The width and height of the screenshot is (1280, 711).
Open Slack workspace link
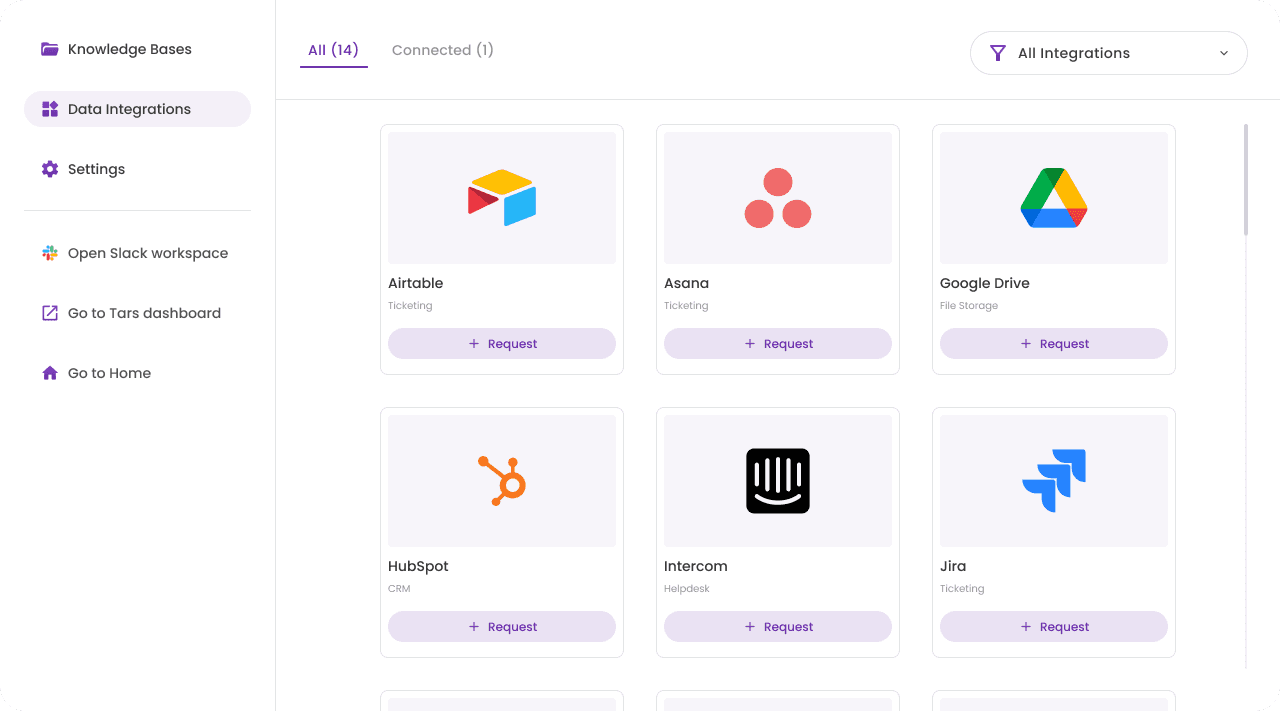tap(137, 253)
